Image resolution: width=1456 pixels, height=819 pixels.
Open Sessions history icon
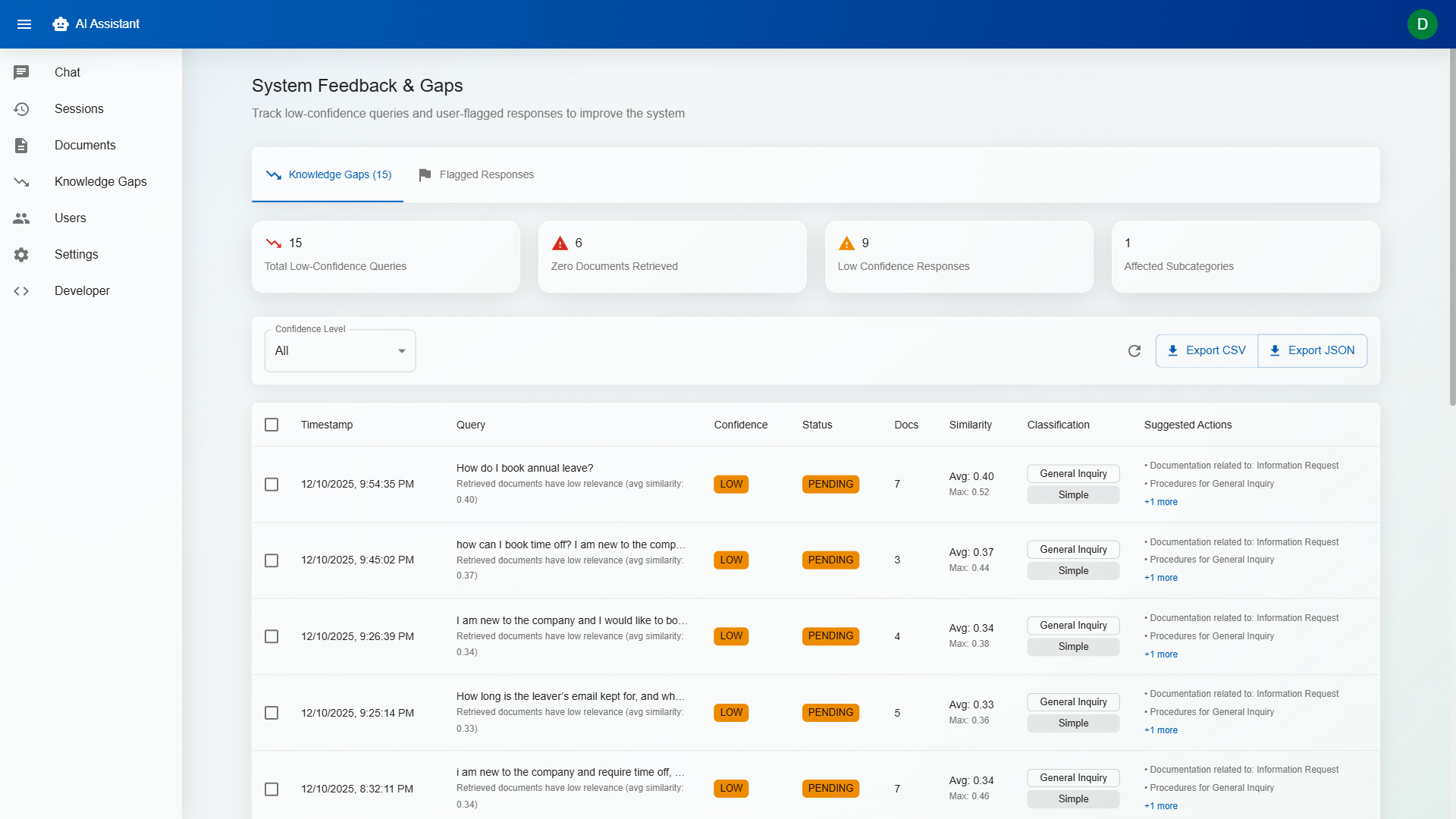click(x=21, y=108)
